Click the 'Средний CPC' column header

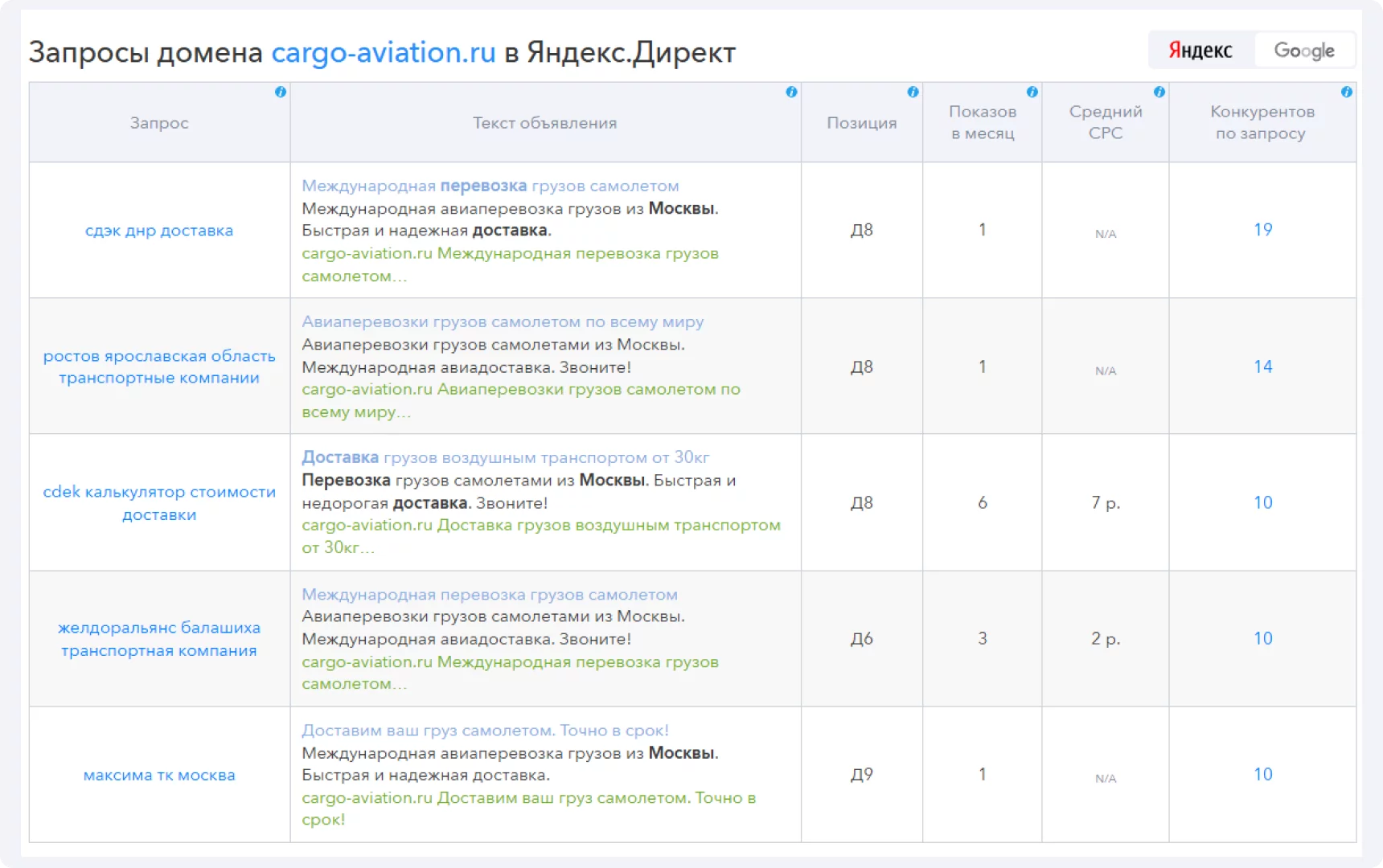tap(1106, 122)
